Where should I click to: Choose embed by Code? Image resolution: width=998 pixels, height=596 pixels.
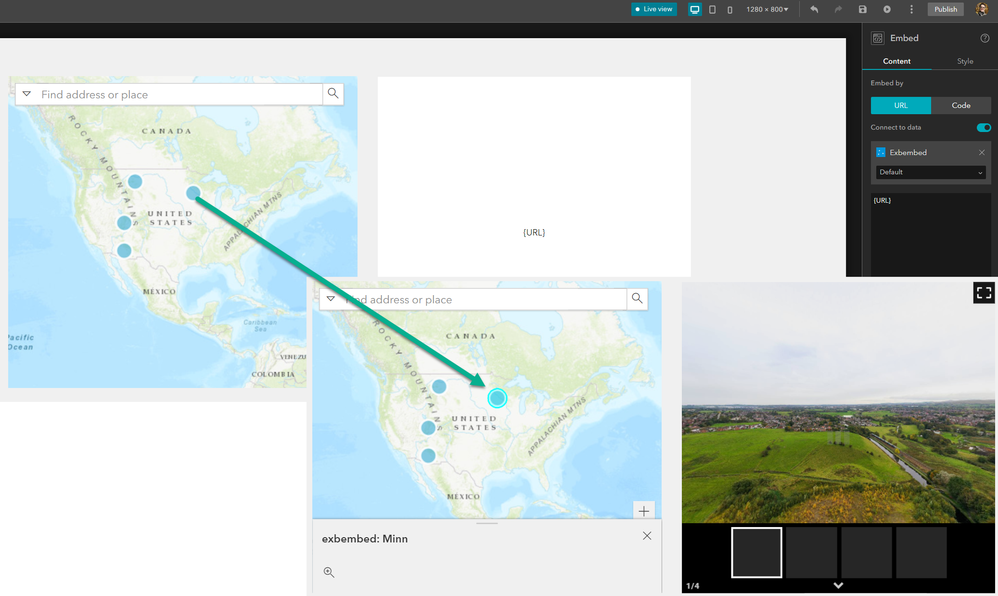click(x=961, y=105)
